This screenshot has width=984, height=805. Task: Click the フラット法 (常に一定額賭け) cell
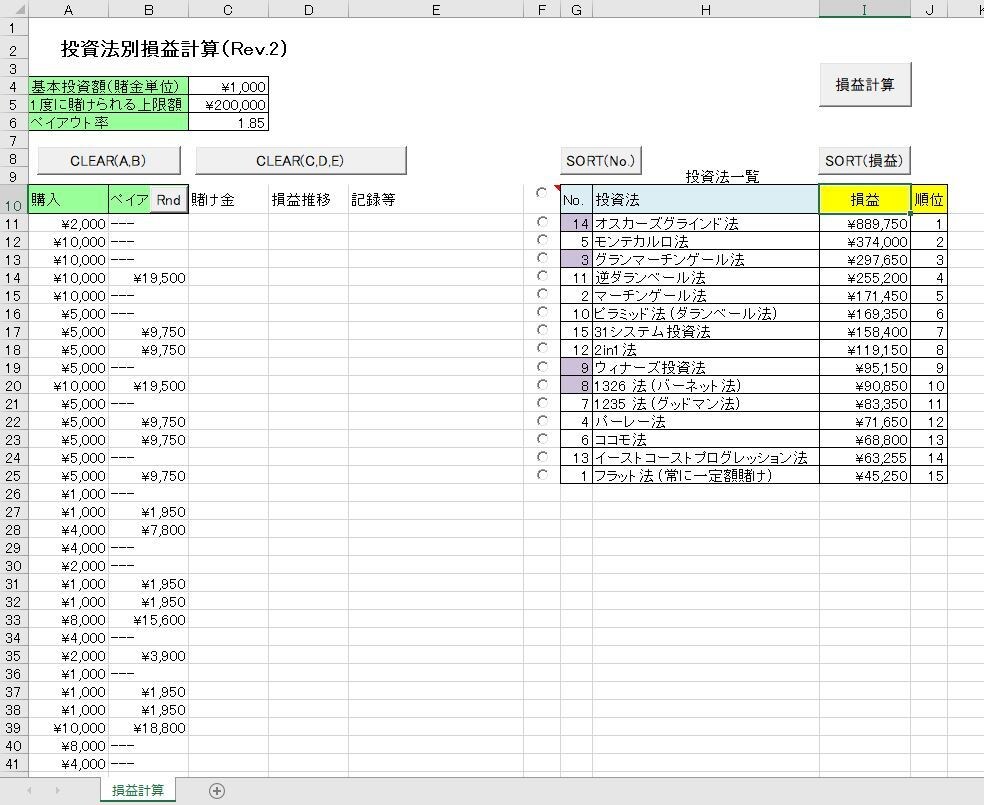point(705,476)
